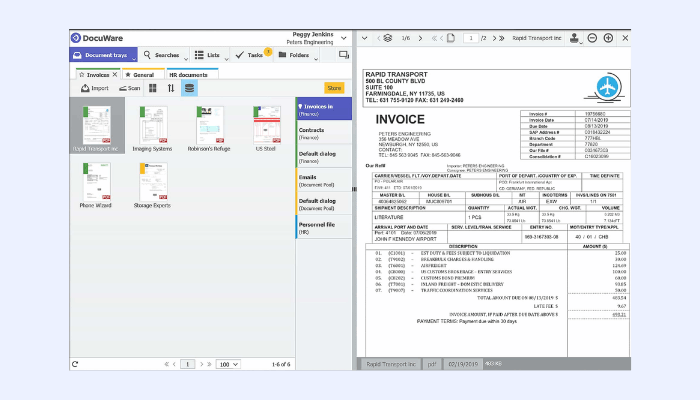Expand the Folders dropdown arrow
700x400 pixels.
316,58
